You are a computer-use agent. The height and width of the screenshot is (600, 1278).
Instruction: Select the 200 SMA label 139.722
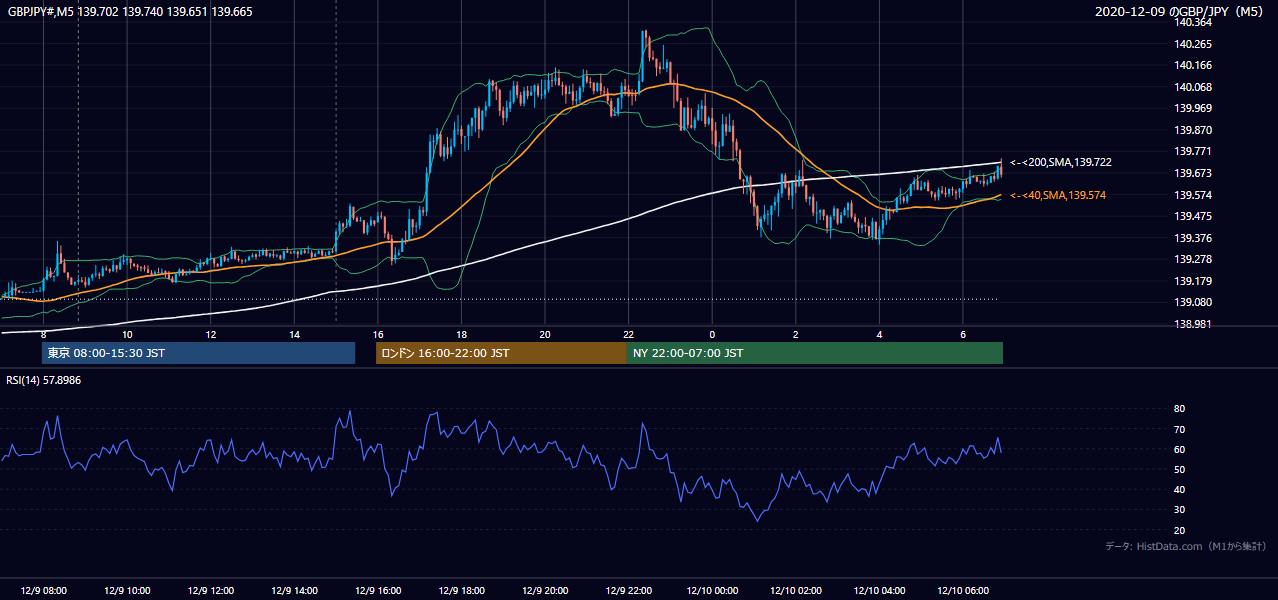tap(1061, 162)
